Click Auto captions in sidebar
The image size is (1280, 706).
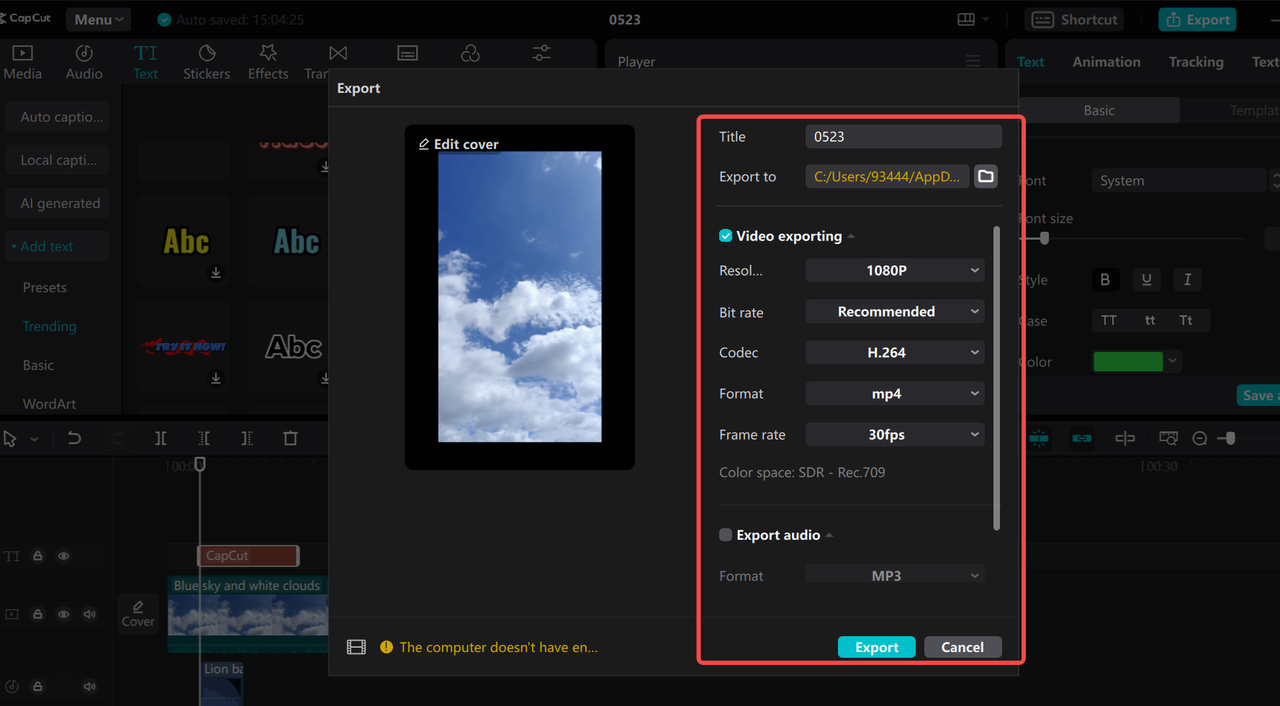tap(57, 117)
